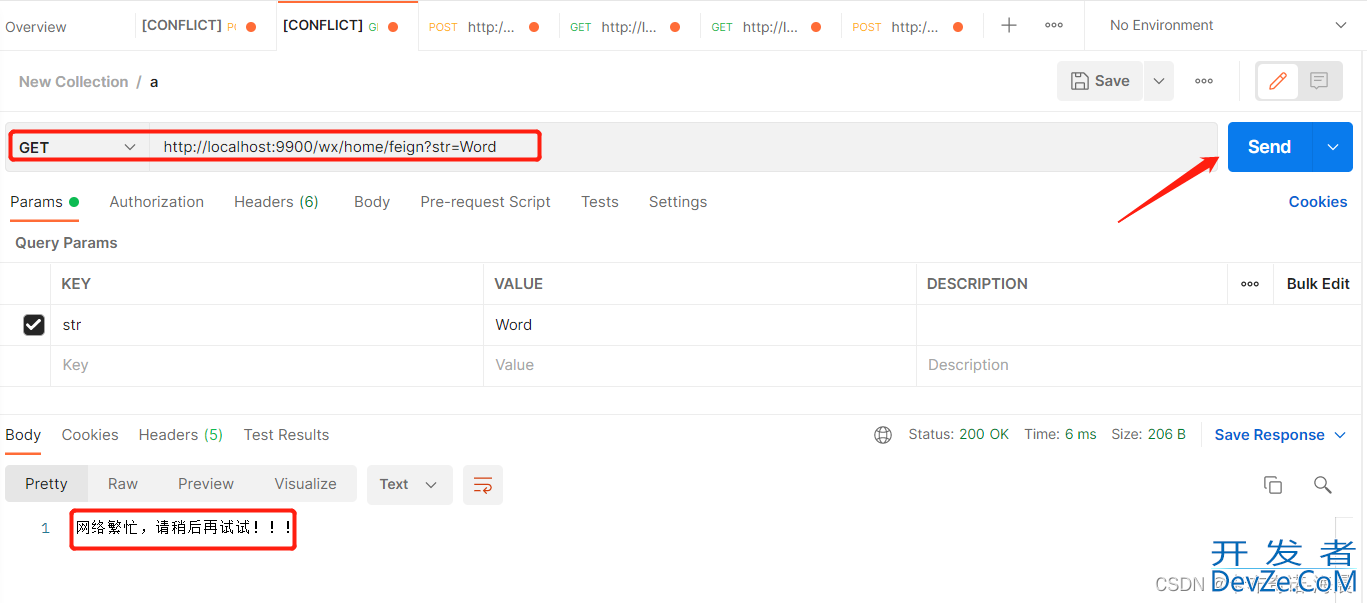Click Bulk Edit for query params

pyautogui.click(x=1318, y=284)
